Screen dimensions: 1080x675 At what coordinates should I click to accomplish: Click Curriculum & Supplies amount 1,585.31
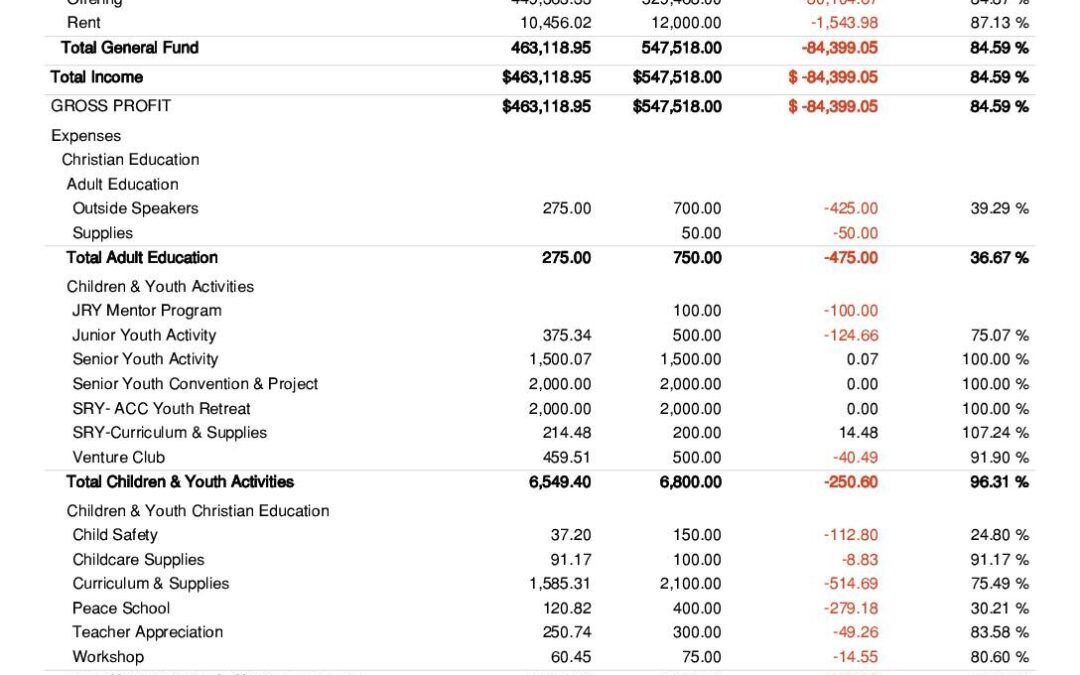pyautogui.click(x=560, y=584)
